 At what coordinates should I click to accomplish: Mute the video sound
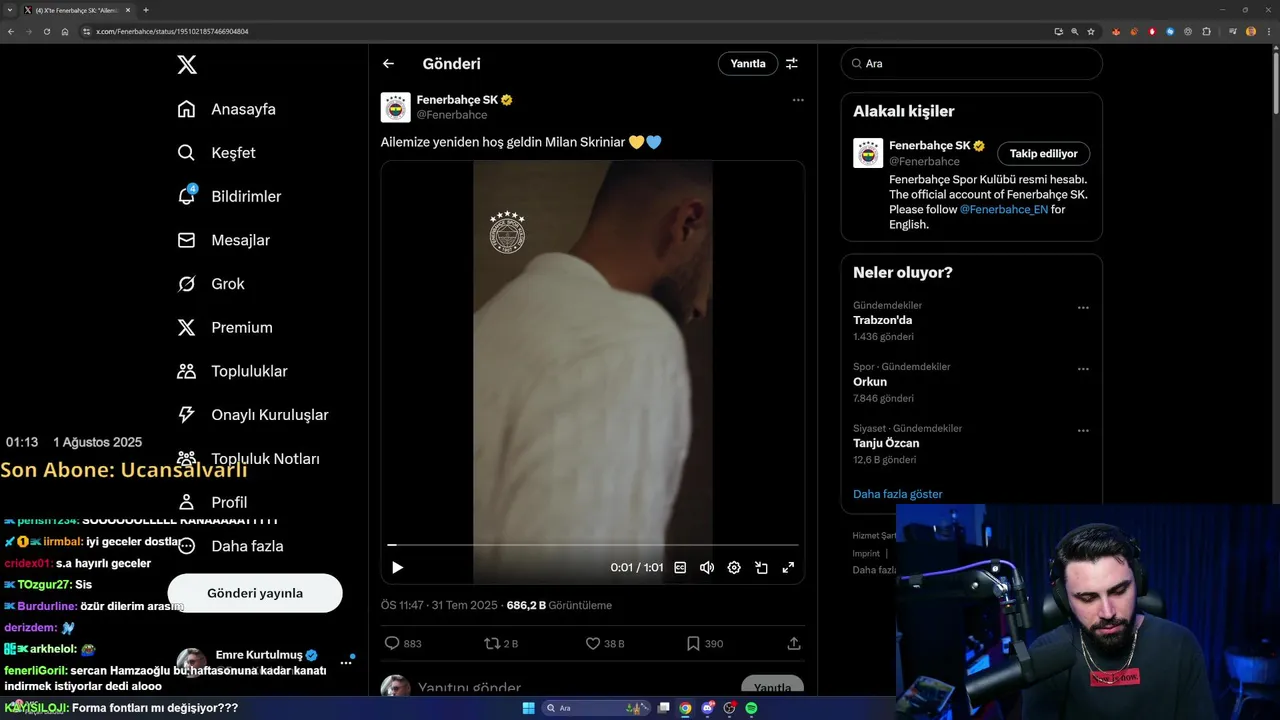click(x=707, y=567)
